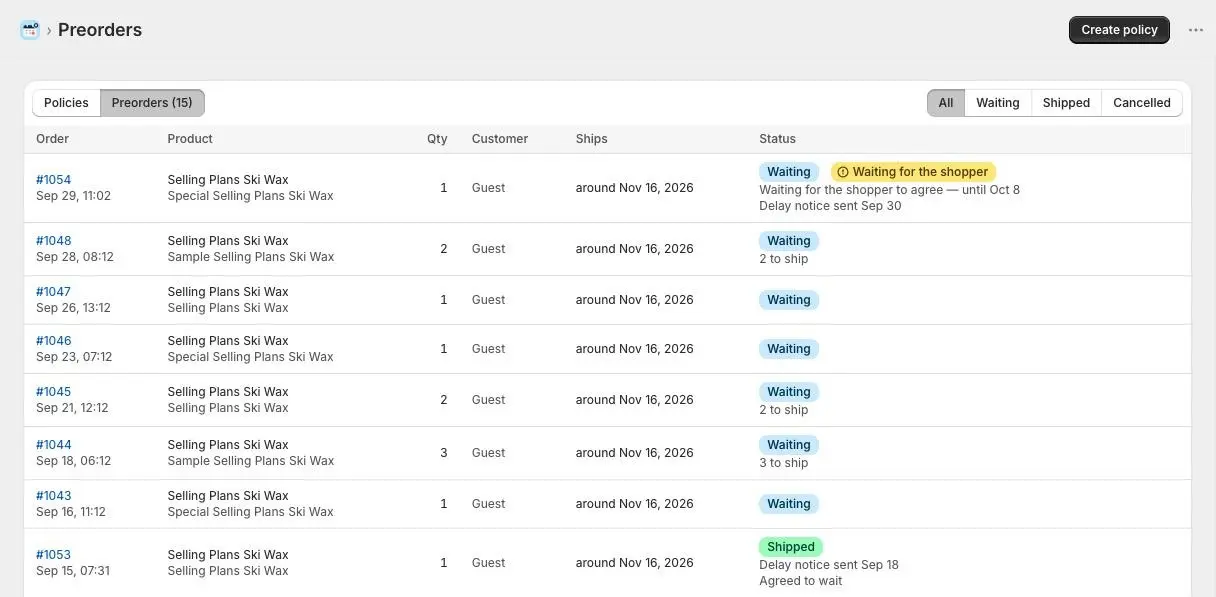
Task: Filter by All preorders
Action: [x=946, y=103]
